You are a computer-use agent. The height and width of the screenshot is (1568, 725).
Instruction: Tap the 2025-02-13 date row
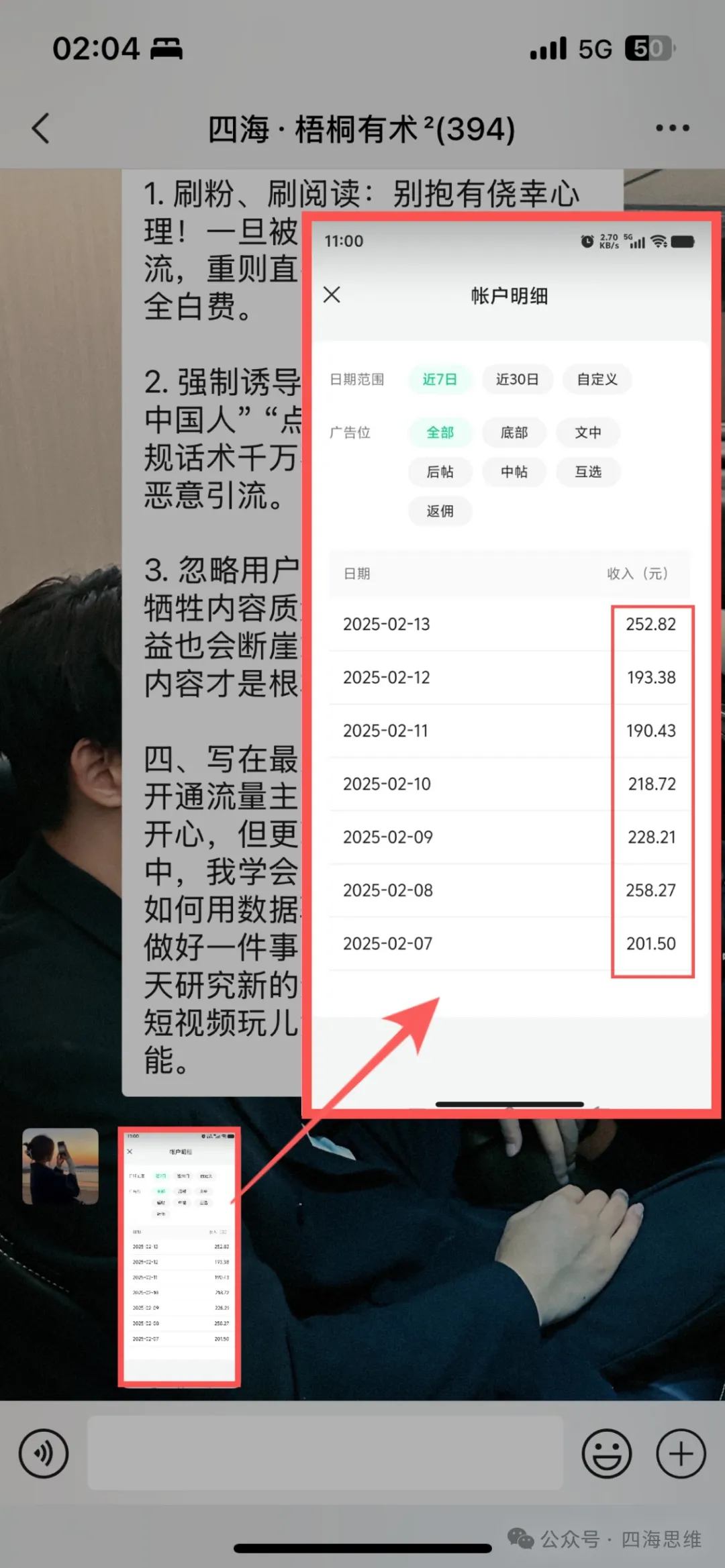click(x=510, y=624)
